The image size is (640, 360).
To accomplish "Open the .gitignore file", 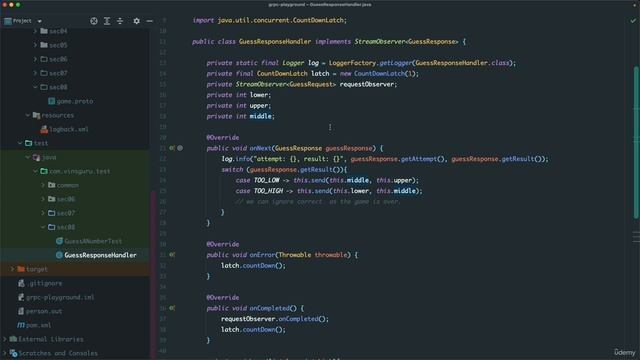I will click(40, 283).
